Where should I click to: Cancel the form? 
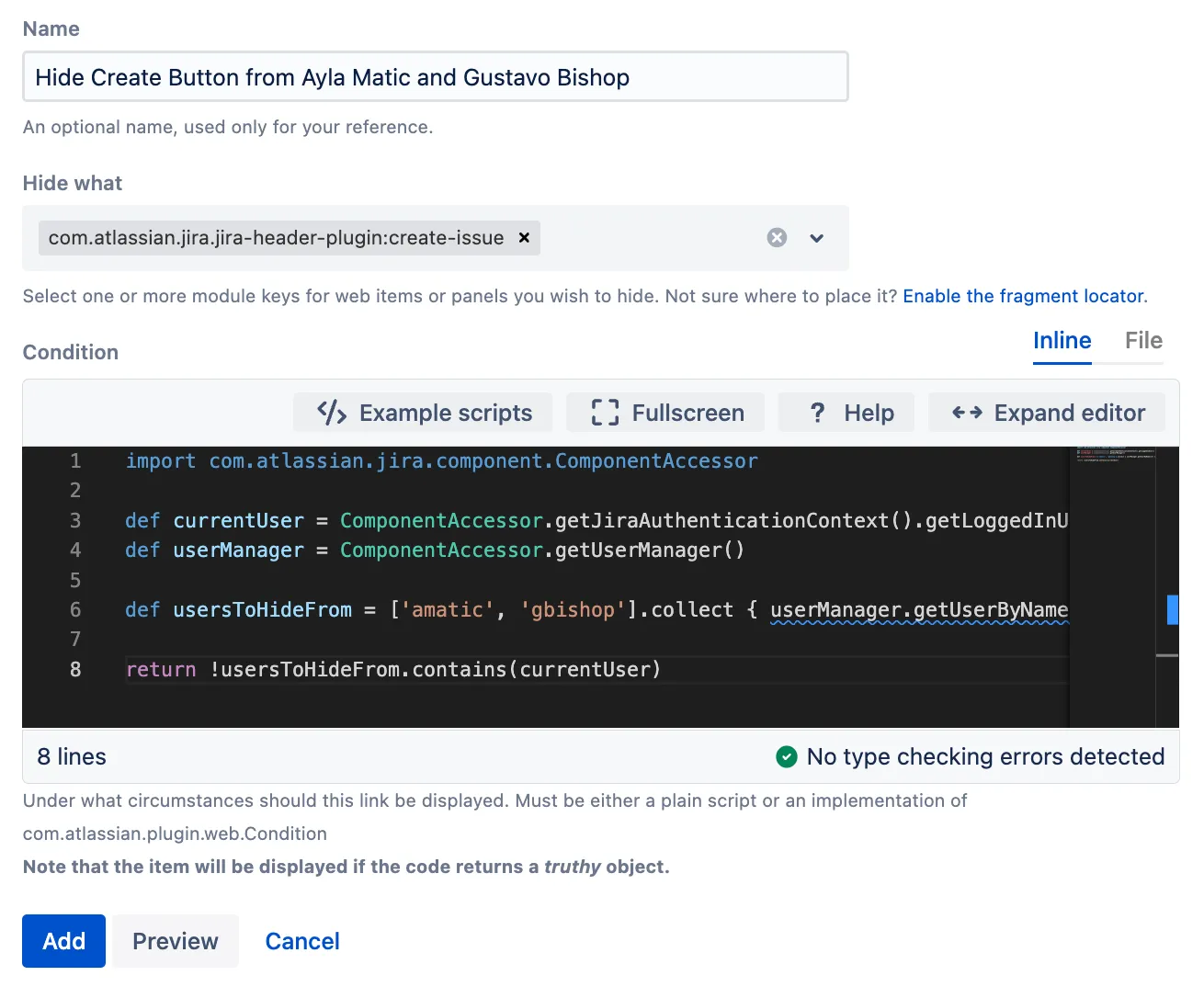302,941
